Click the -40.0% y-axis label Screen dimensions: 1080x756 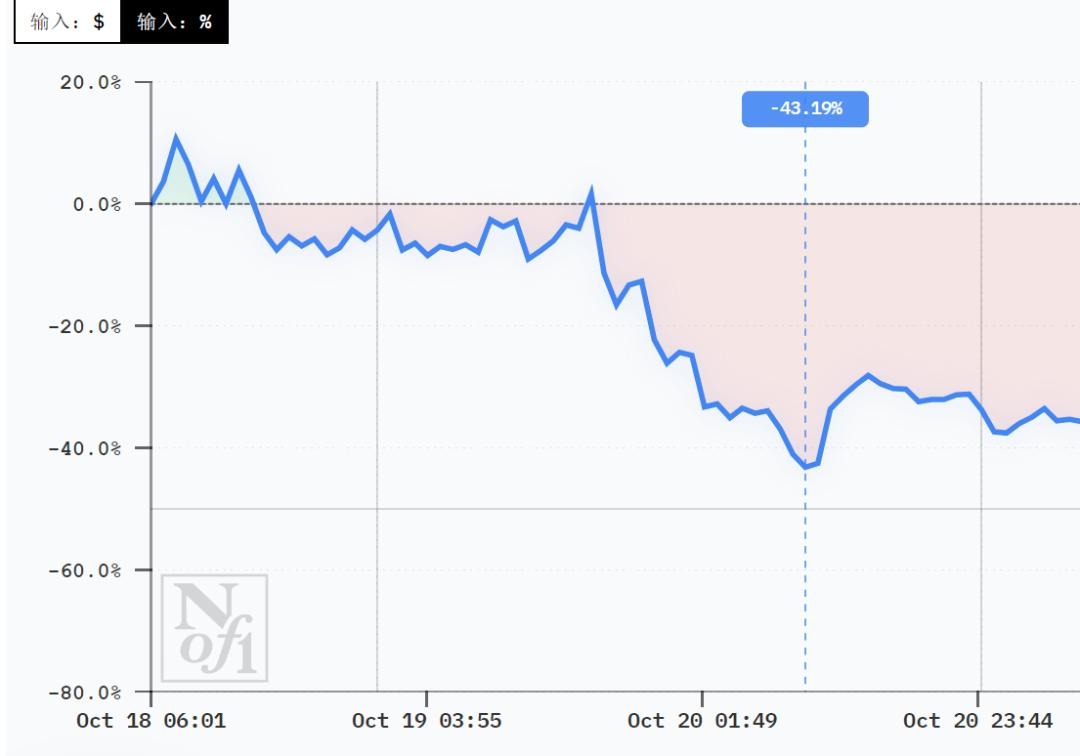click(x=84, y=448)
